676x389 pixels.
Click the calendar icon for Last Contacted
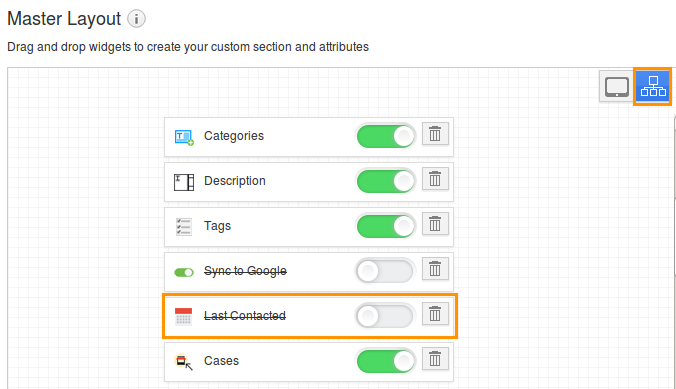[183, 316]
